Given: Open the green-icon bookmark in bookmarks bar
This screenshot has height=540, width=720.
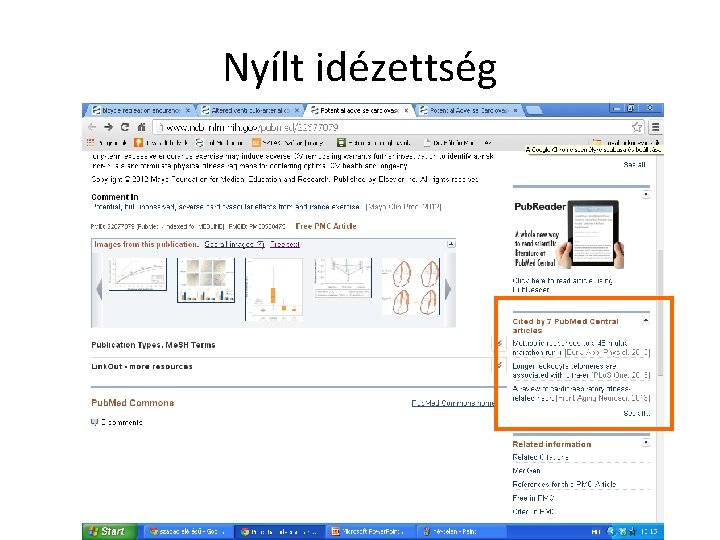Looking at the screenshot, I should [341, 143].
